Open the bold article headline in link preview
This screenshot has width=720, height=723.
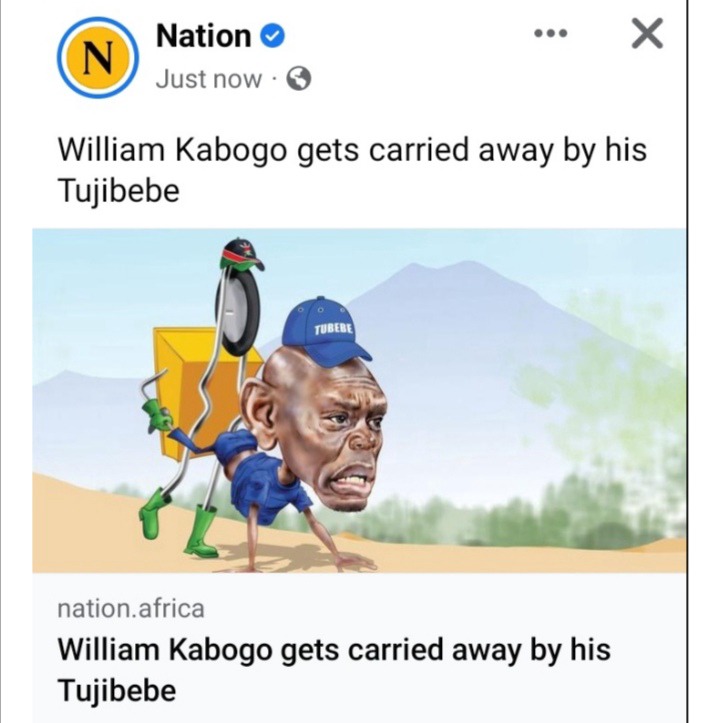pos(334,670)
